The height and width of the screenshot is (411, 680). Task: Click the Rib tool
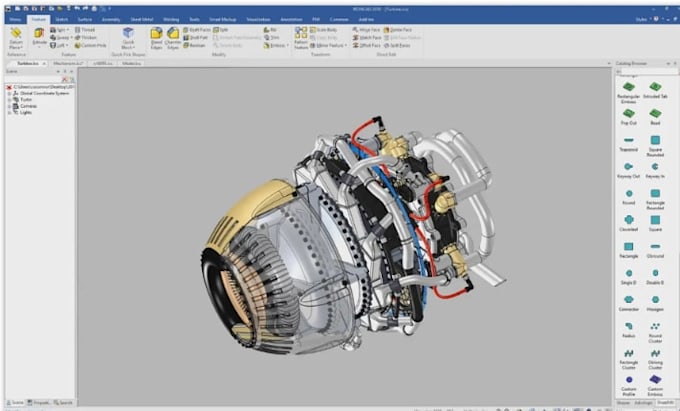270,30
